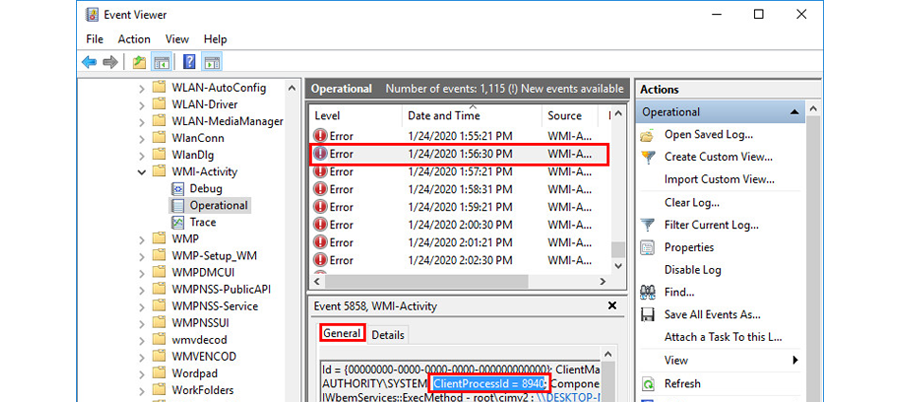Collapse the WMI-Activity tree node

click(142, 172)
